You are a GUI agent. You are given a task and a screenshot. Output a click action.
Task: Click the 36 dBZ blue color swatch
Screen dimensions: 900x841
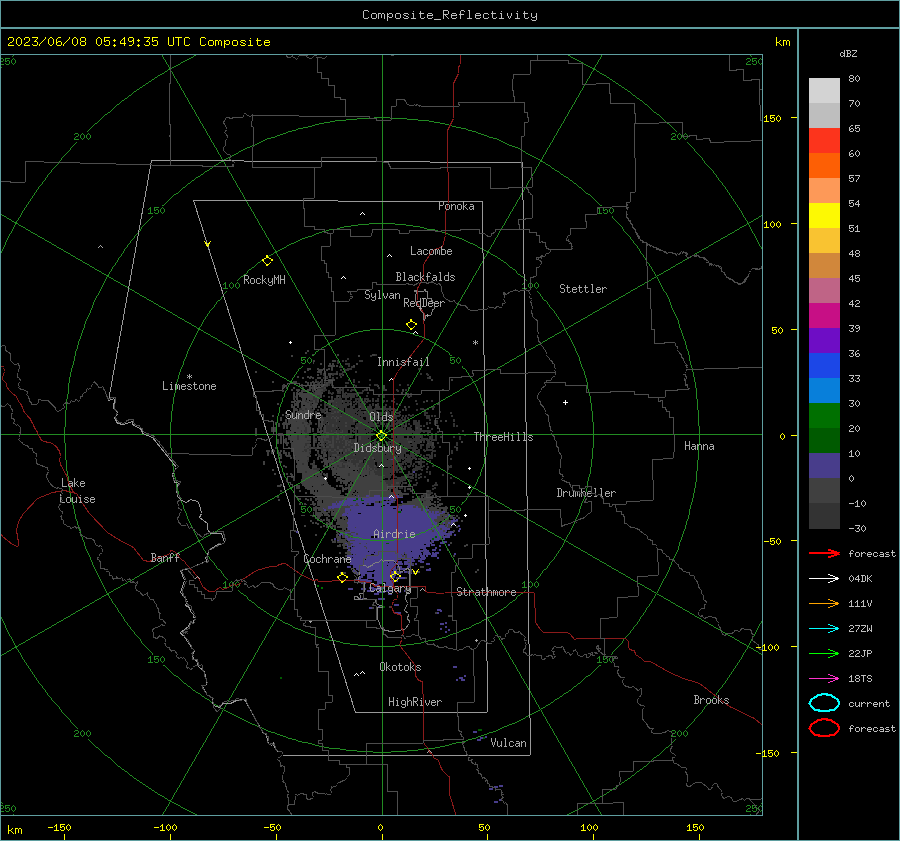[824, 366]
